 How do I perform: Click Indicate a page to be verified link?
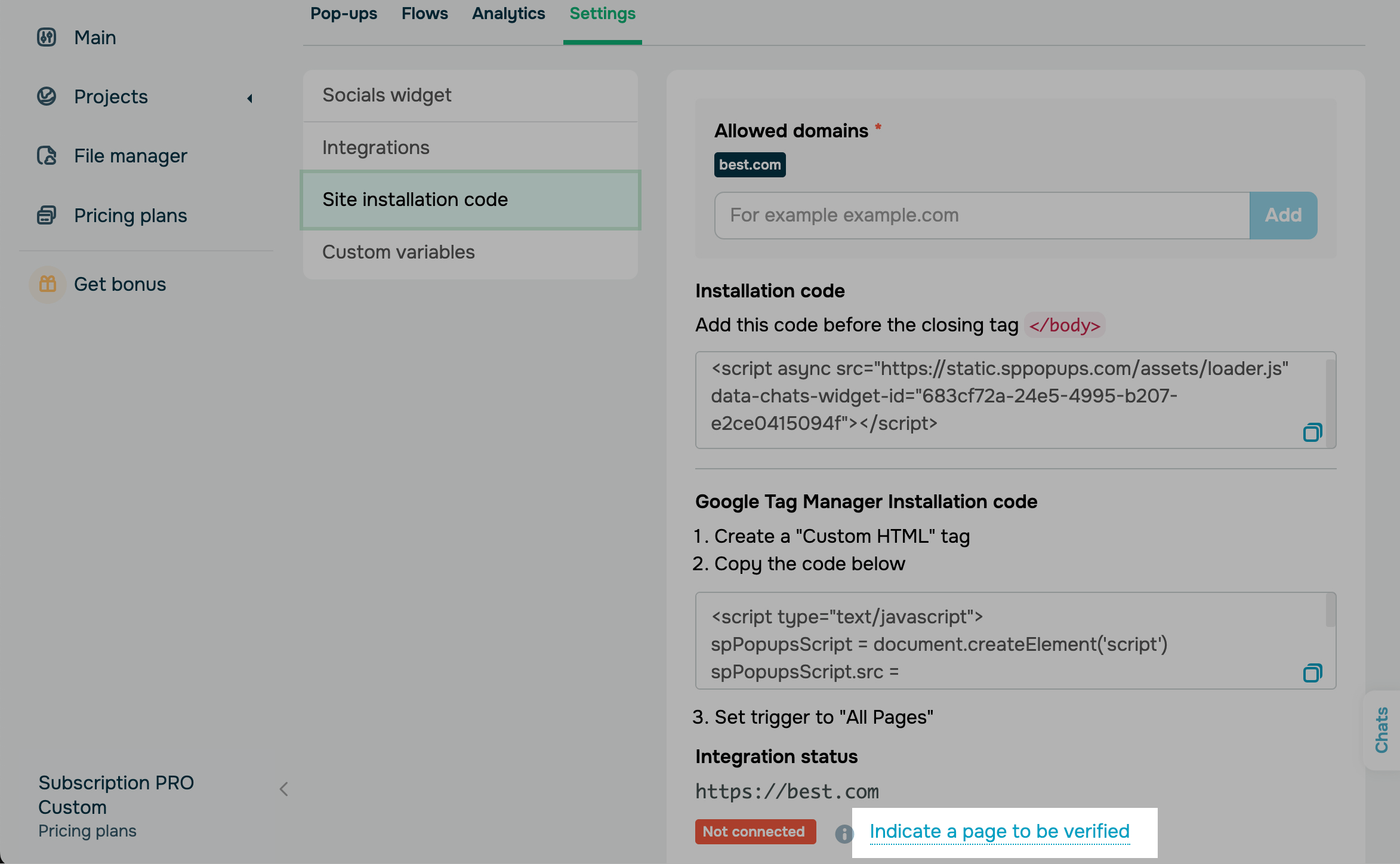pyautogui.click(x=999, y=831)
